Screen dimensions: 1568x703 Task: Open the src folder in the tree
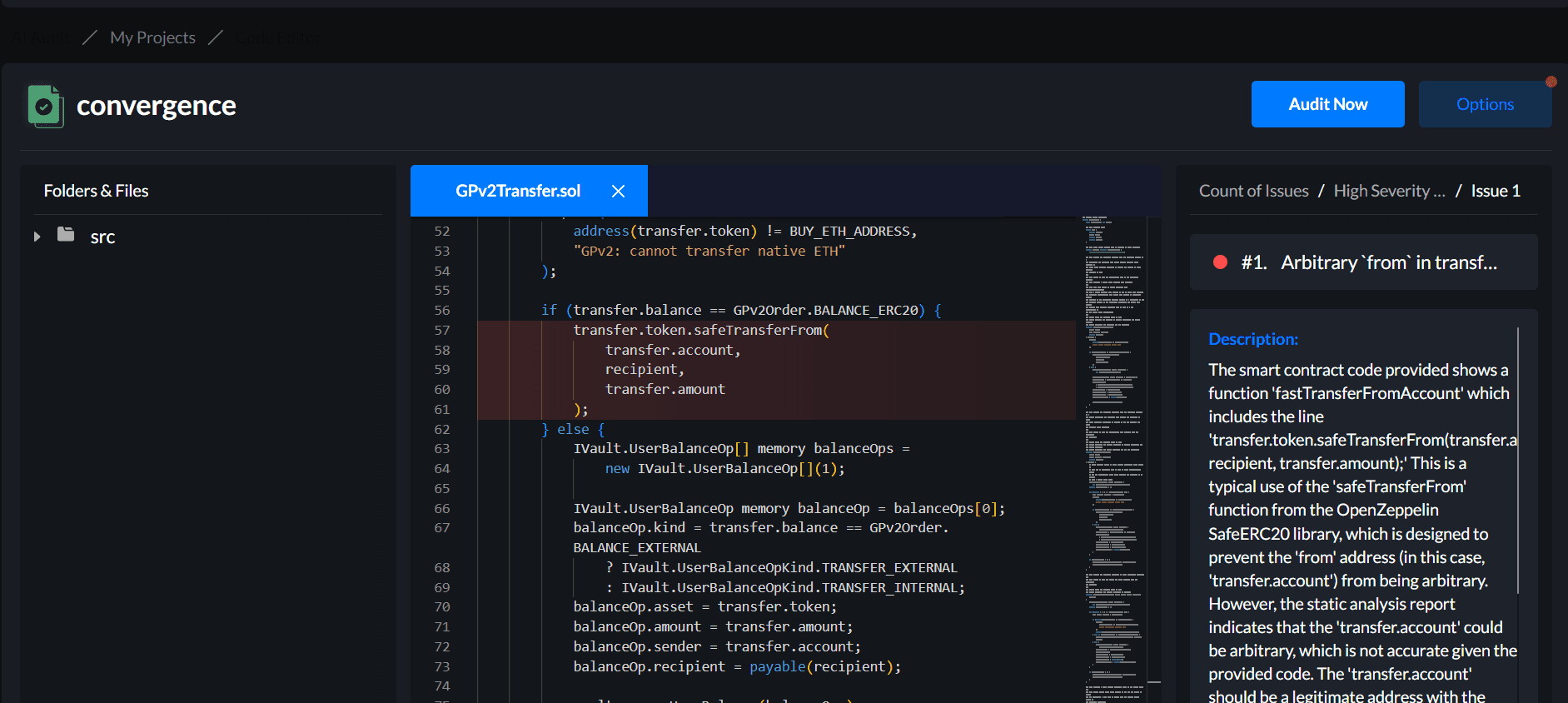102,237
